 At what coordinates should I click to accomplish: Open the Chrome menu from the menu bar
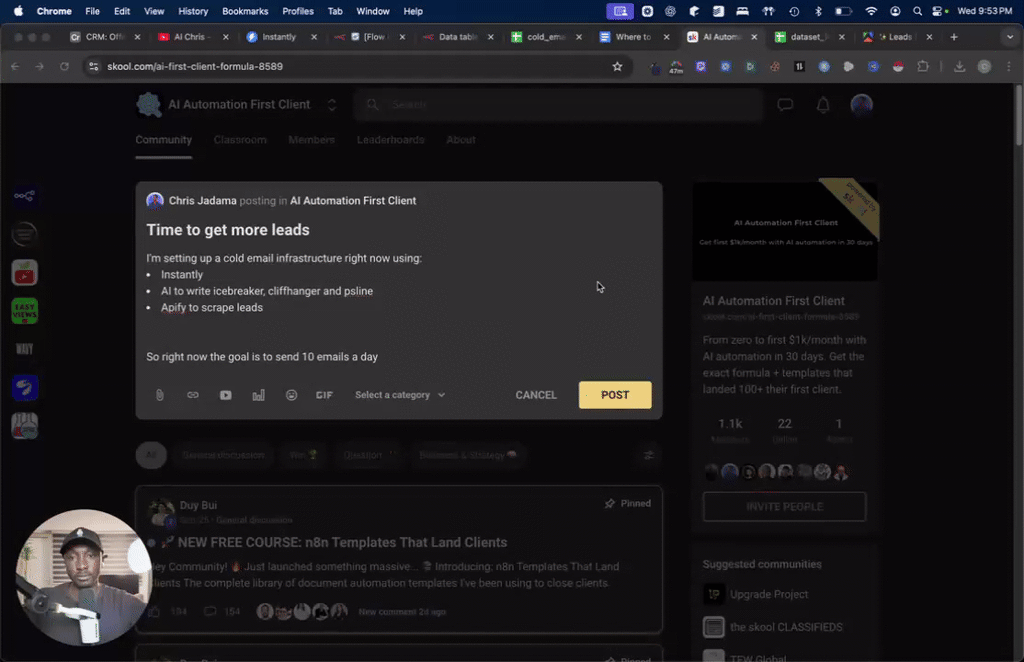coord(54,11)
